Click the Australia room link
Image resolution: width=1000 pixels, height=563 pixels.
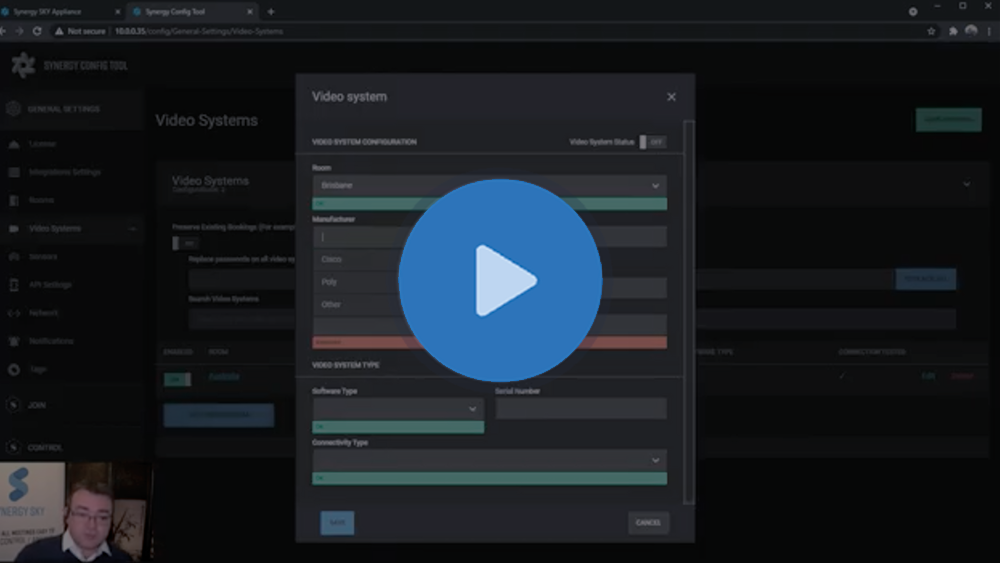[224, 377]
